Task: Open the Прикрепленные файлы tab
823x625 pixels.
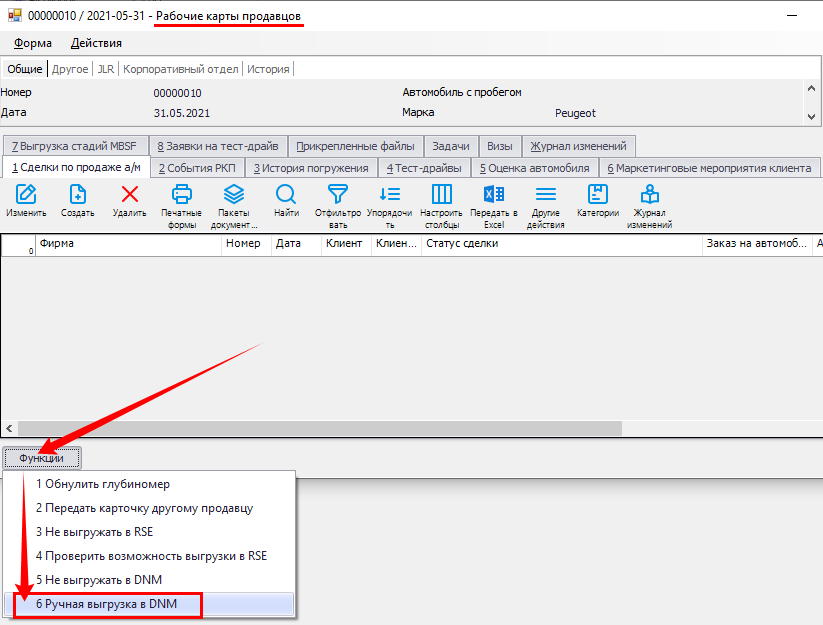Action: coord(356,146)
